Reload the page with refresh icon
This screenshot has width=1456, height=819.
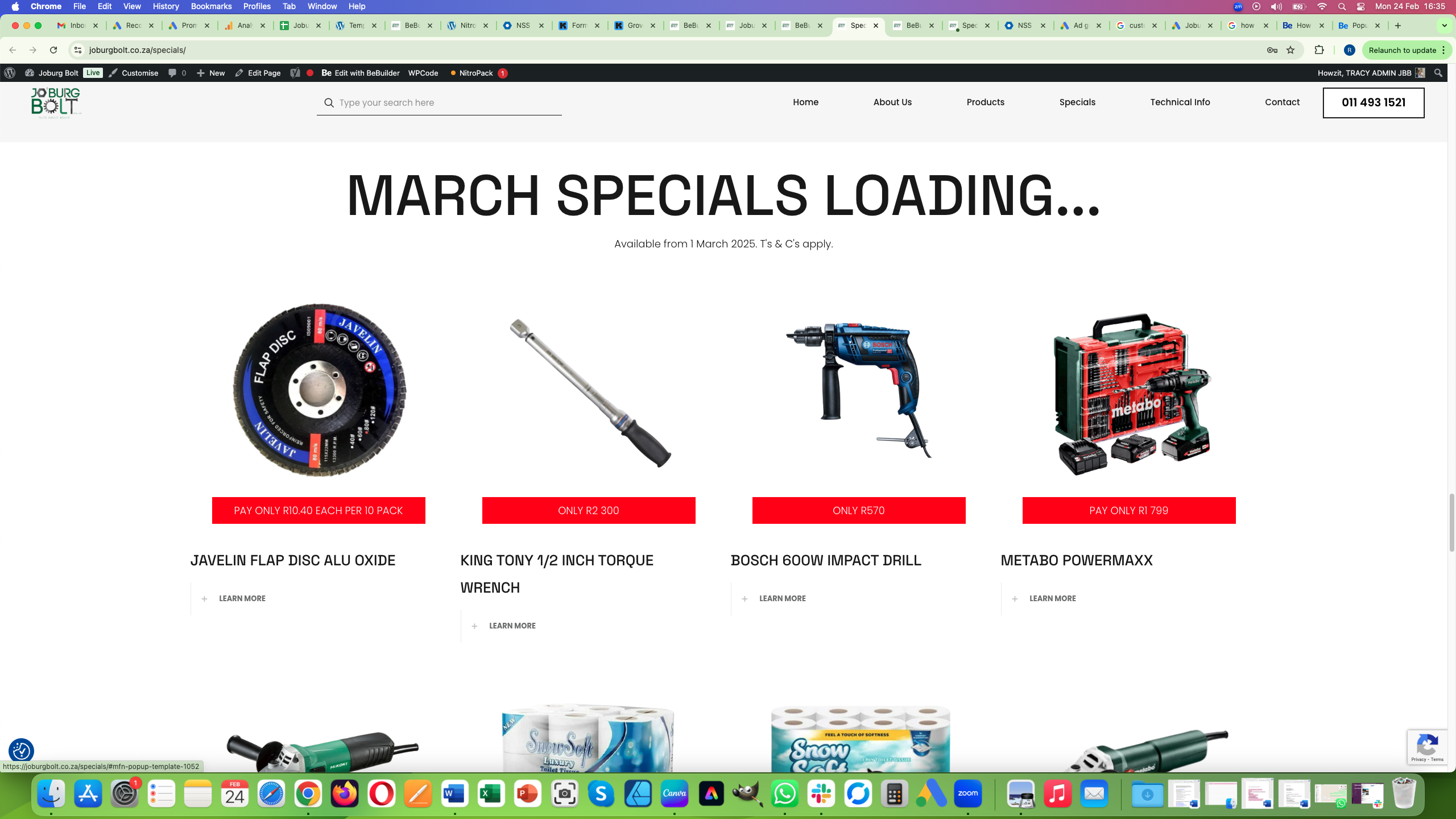tap(53, 50)
